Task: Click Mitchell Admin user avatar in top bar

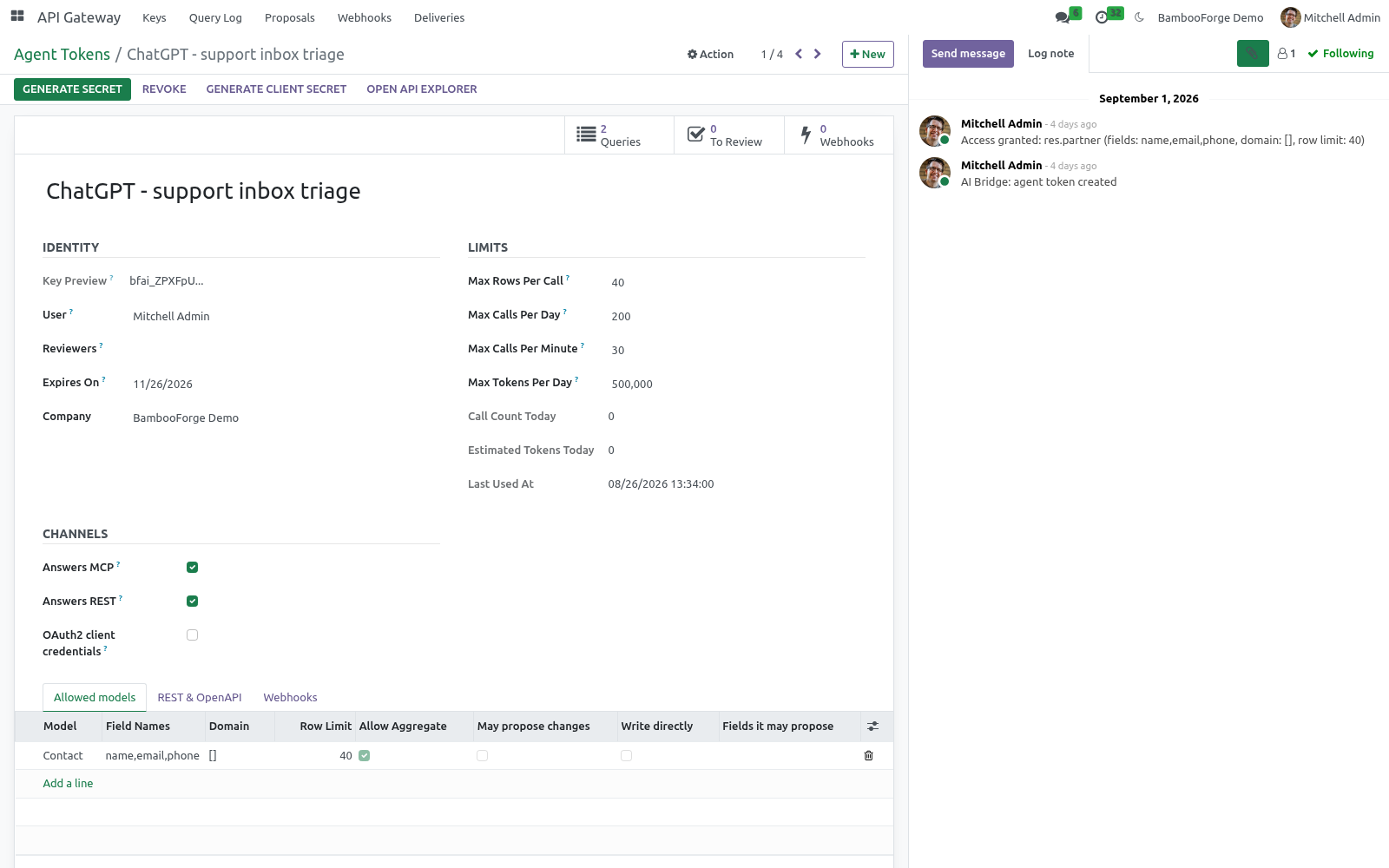Action: click(1290, 17)
